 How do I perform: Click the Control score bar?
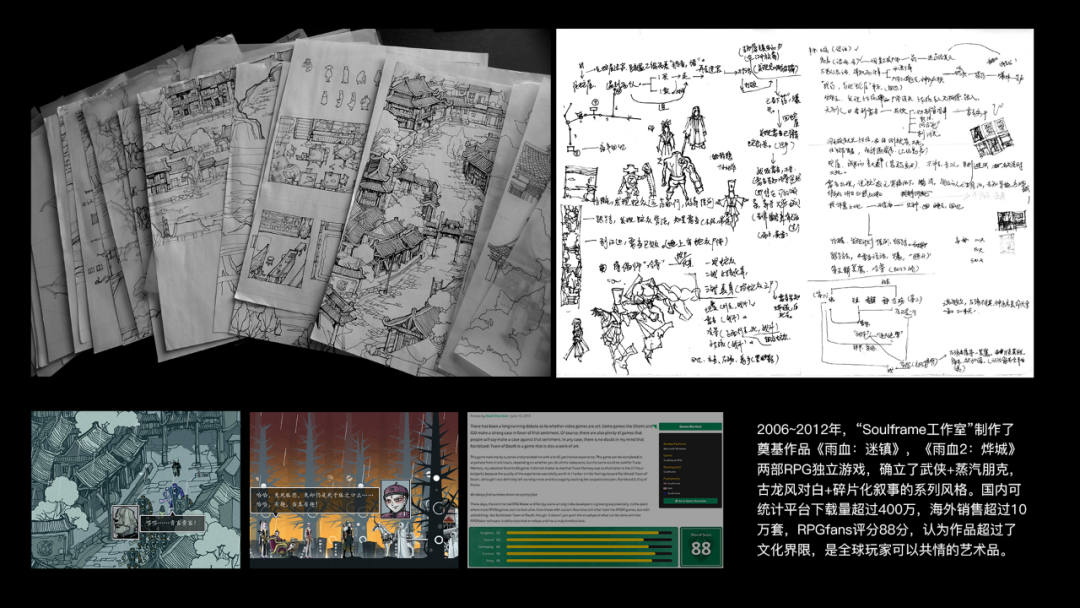(x=589, y=554)
